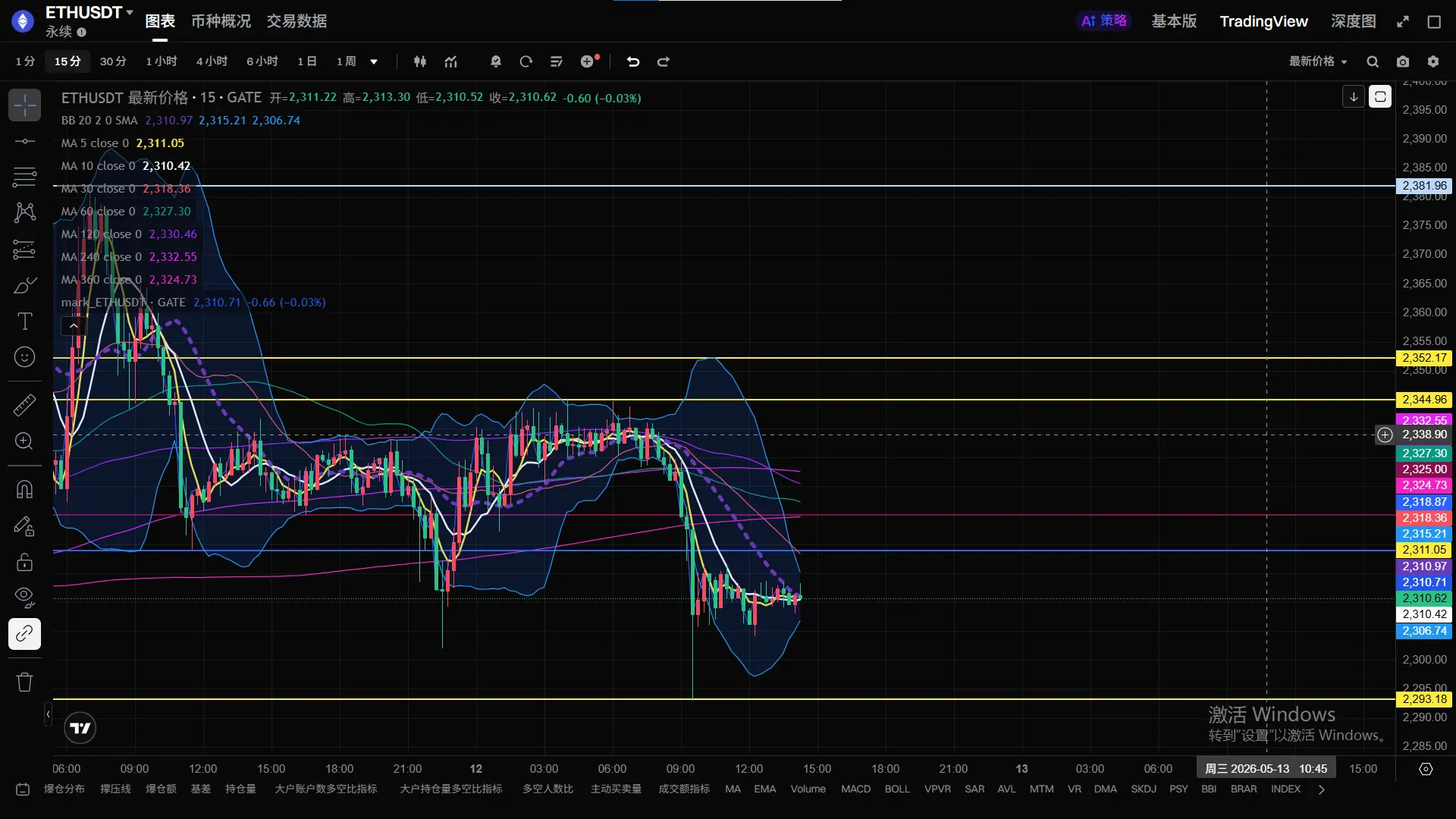Open the forecasting and measurement tools
The width and height of the screenshot is (1456, 819).
pos(24,249)
